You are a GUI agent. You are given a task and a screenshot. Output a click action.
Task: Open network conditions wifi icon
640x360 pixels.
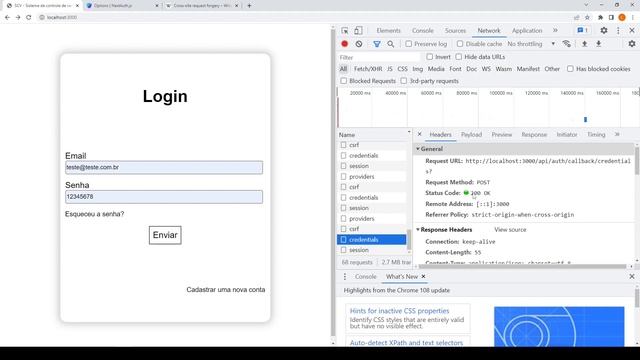pos(567,44)
